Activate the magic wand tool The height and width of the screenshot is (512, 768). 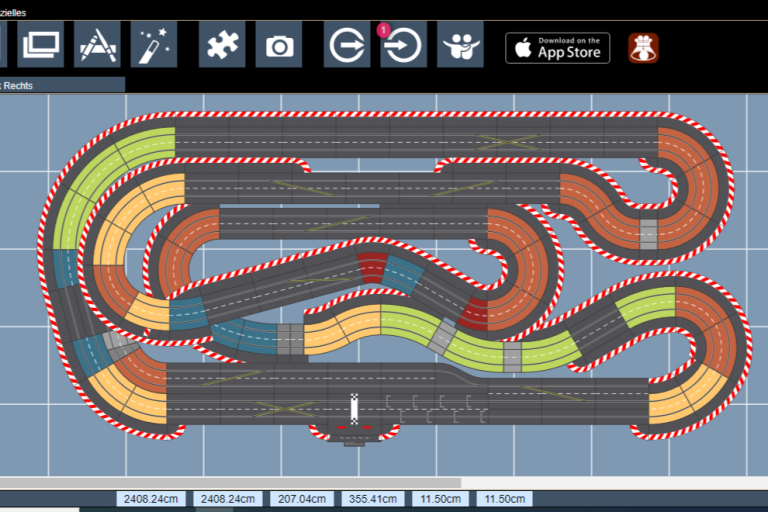point(154,45)
